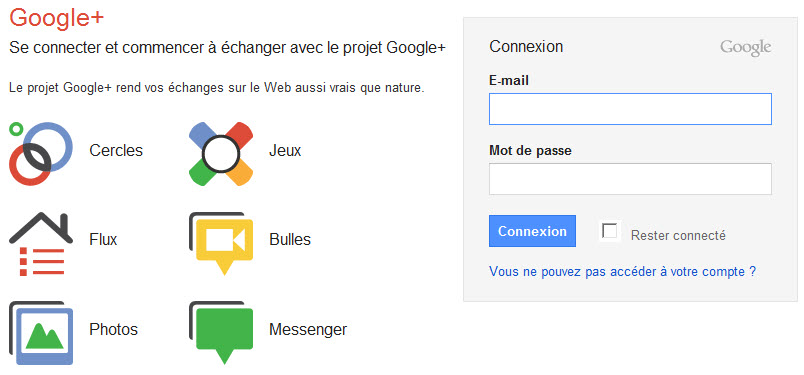Click the Bulles yellow video camera icon
The width and height of the screenshot is (804, 375).
click(221, 243)
